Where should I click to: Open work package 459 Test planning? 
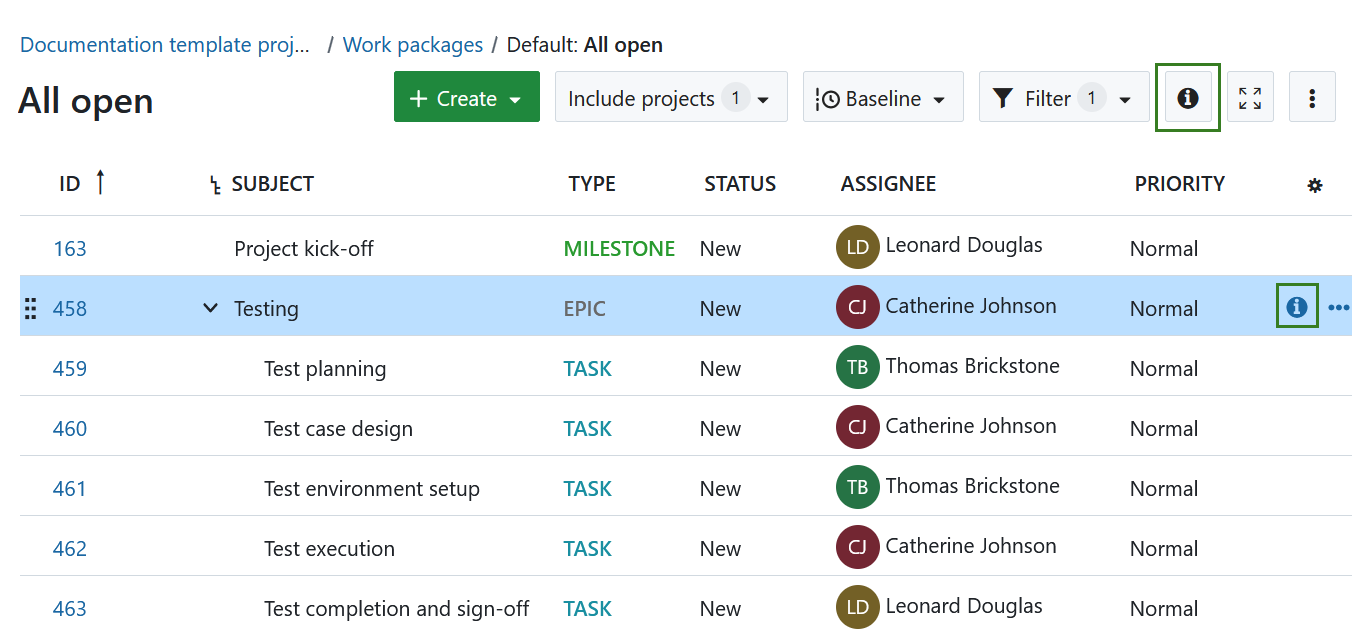(x=70, y=368)
